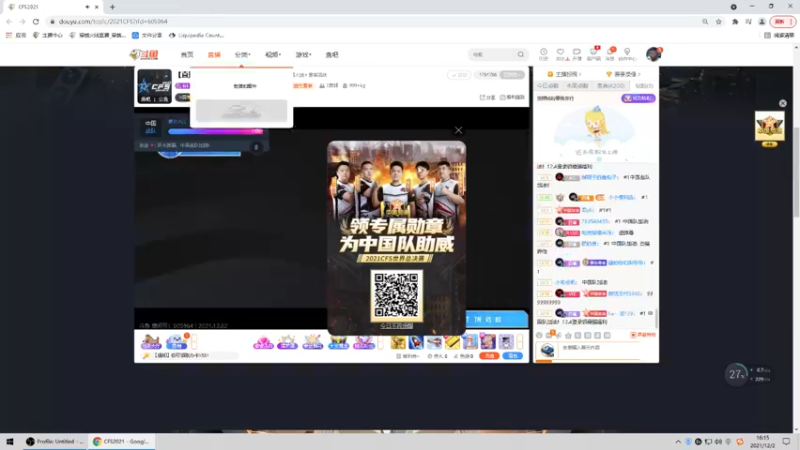Click the QR code in the popup
800x450 pixels.
396,295
